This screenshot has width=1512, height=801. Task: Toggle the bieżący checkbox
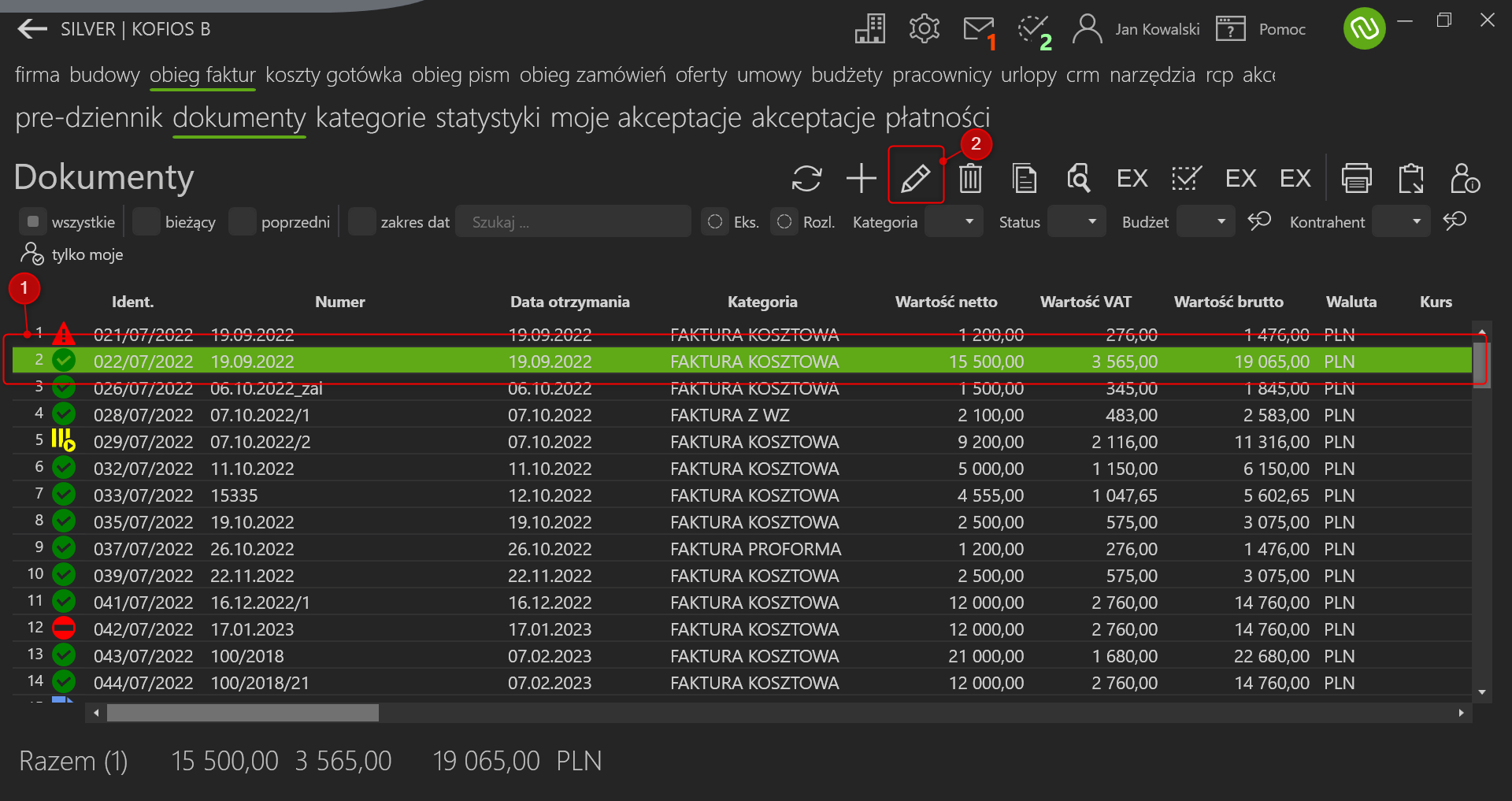coord(146,221)
